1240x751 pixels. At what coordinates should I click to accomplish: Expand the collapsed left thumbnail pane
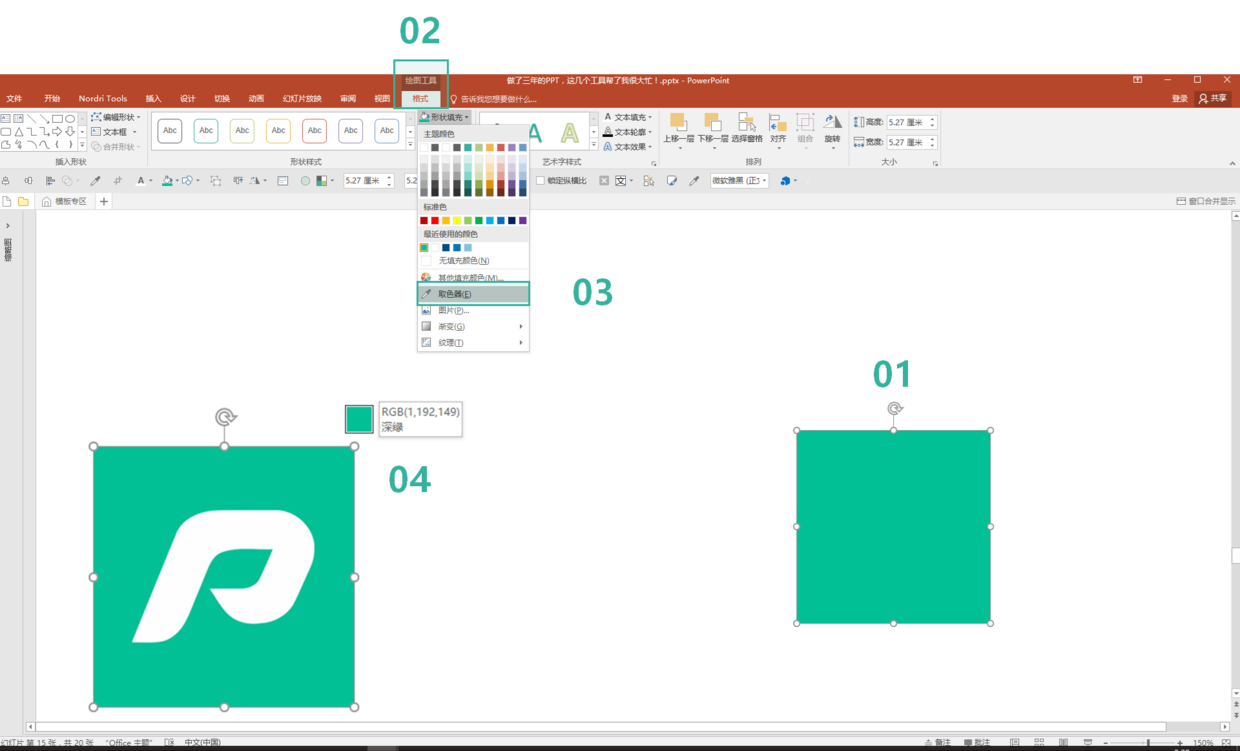point(7,226)
